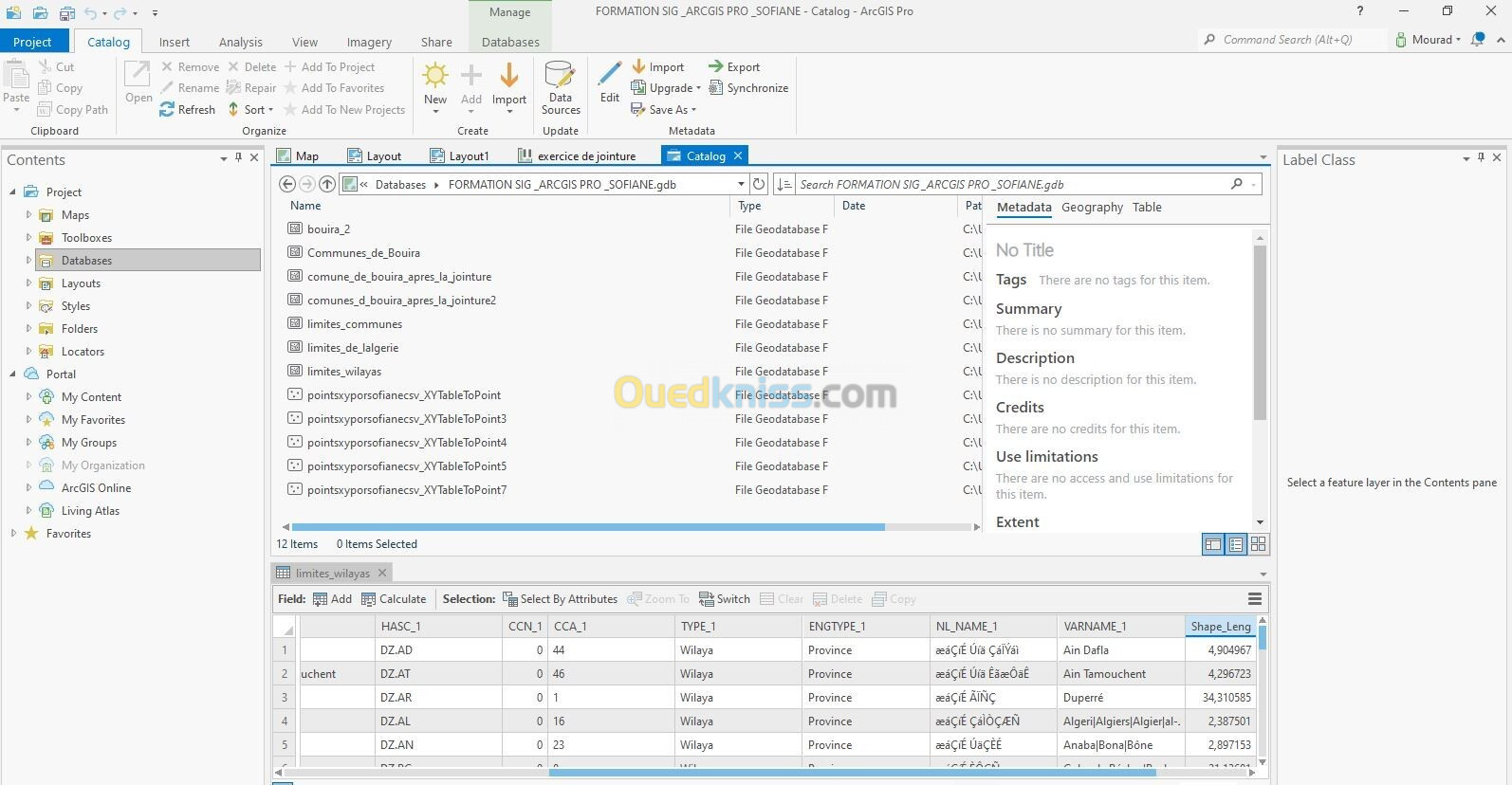
Task: Open the location path dropdown arrow
Action: 741,184
